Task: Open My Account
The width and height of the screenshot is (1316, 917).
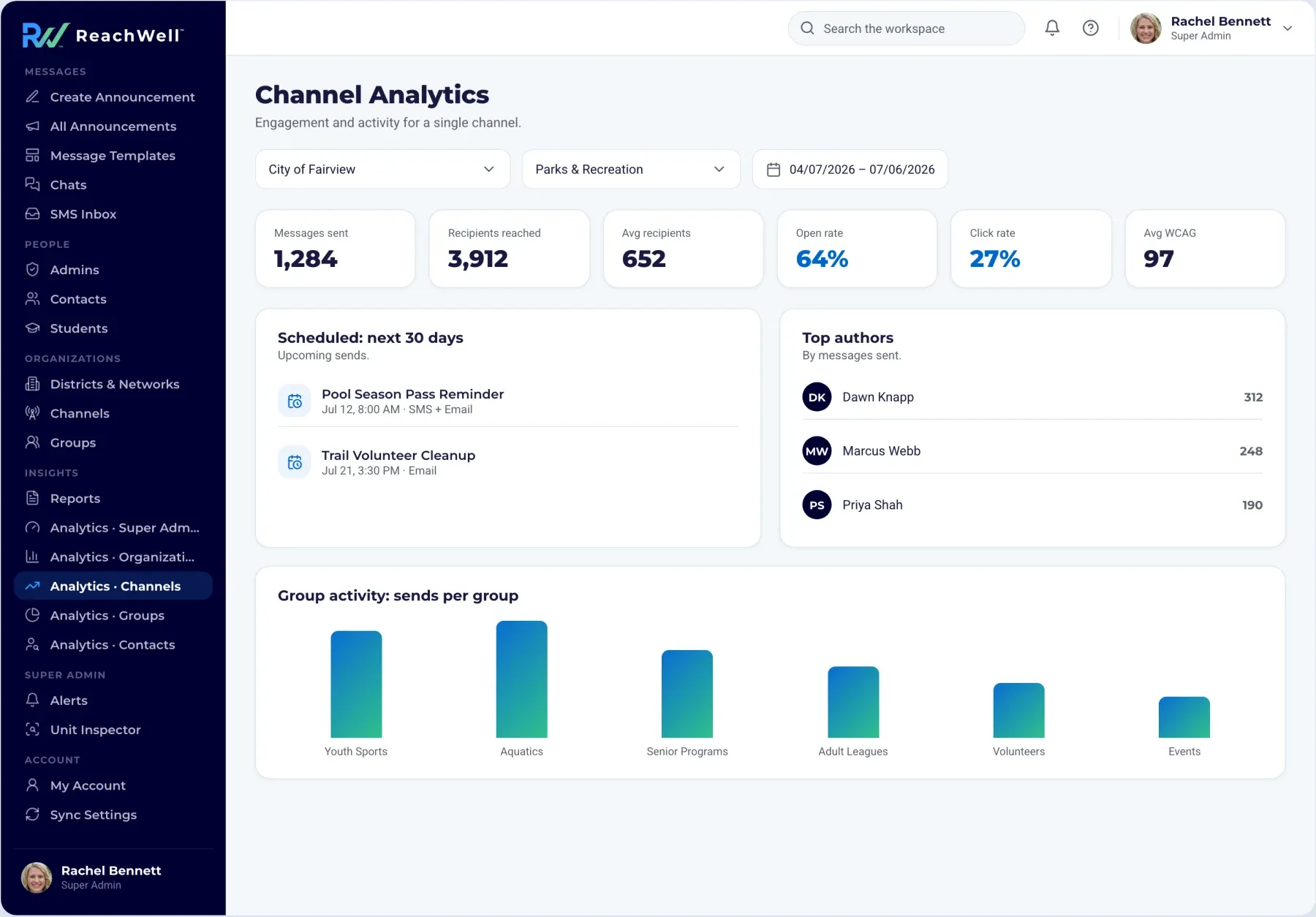Action: click(x=113, y=785)
